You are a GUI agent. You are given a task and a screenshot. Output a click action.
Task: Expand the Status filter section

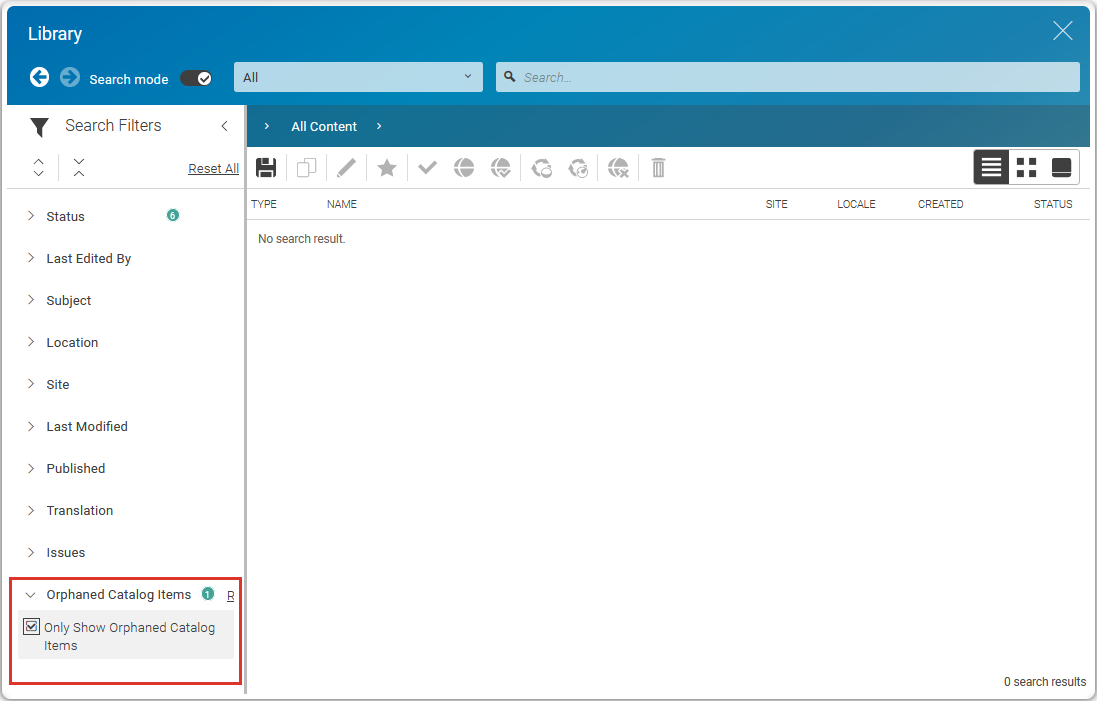click(65, 217)
